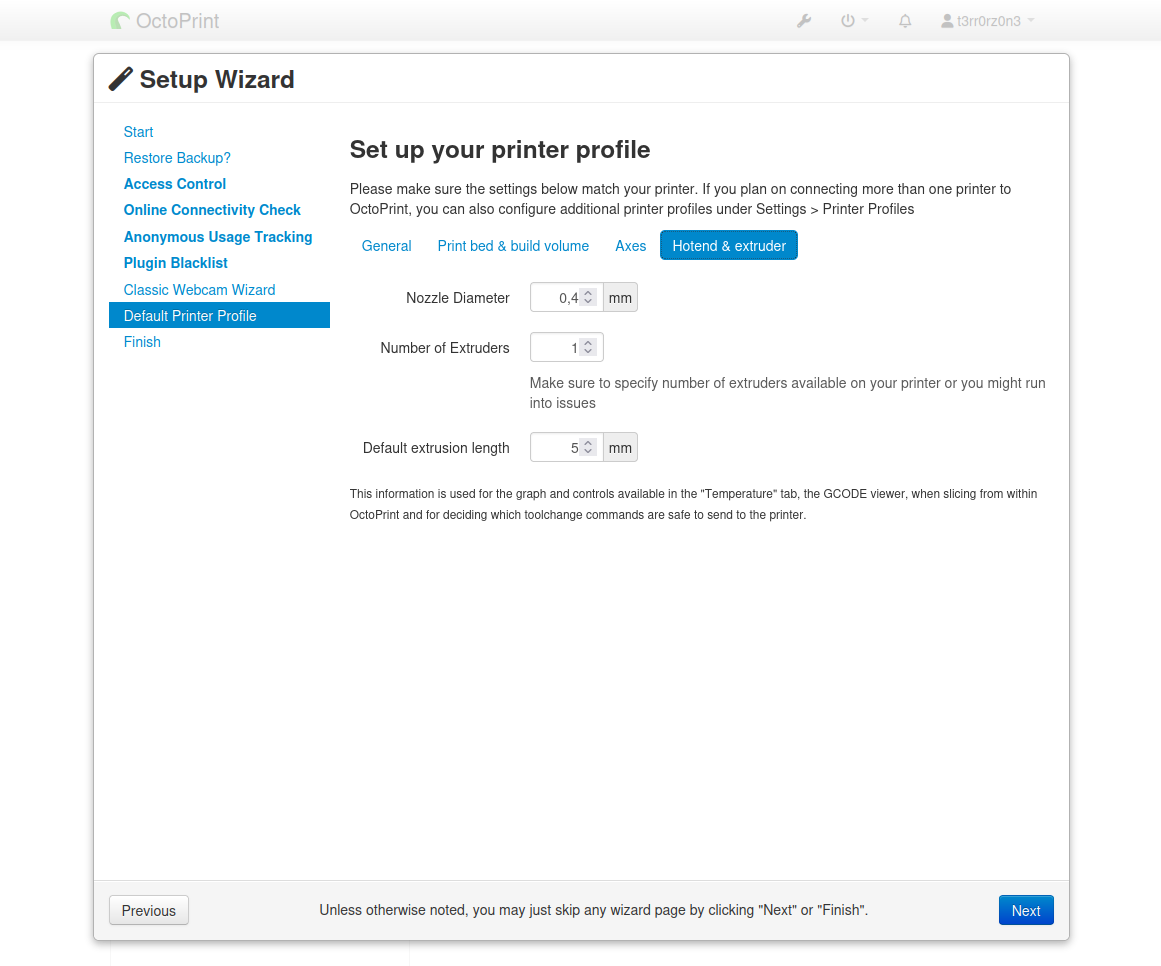Switch to the General tab

click(x=386, y=246)
